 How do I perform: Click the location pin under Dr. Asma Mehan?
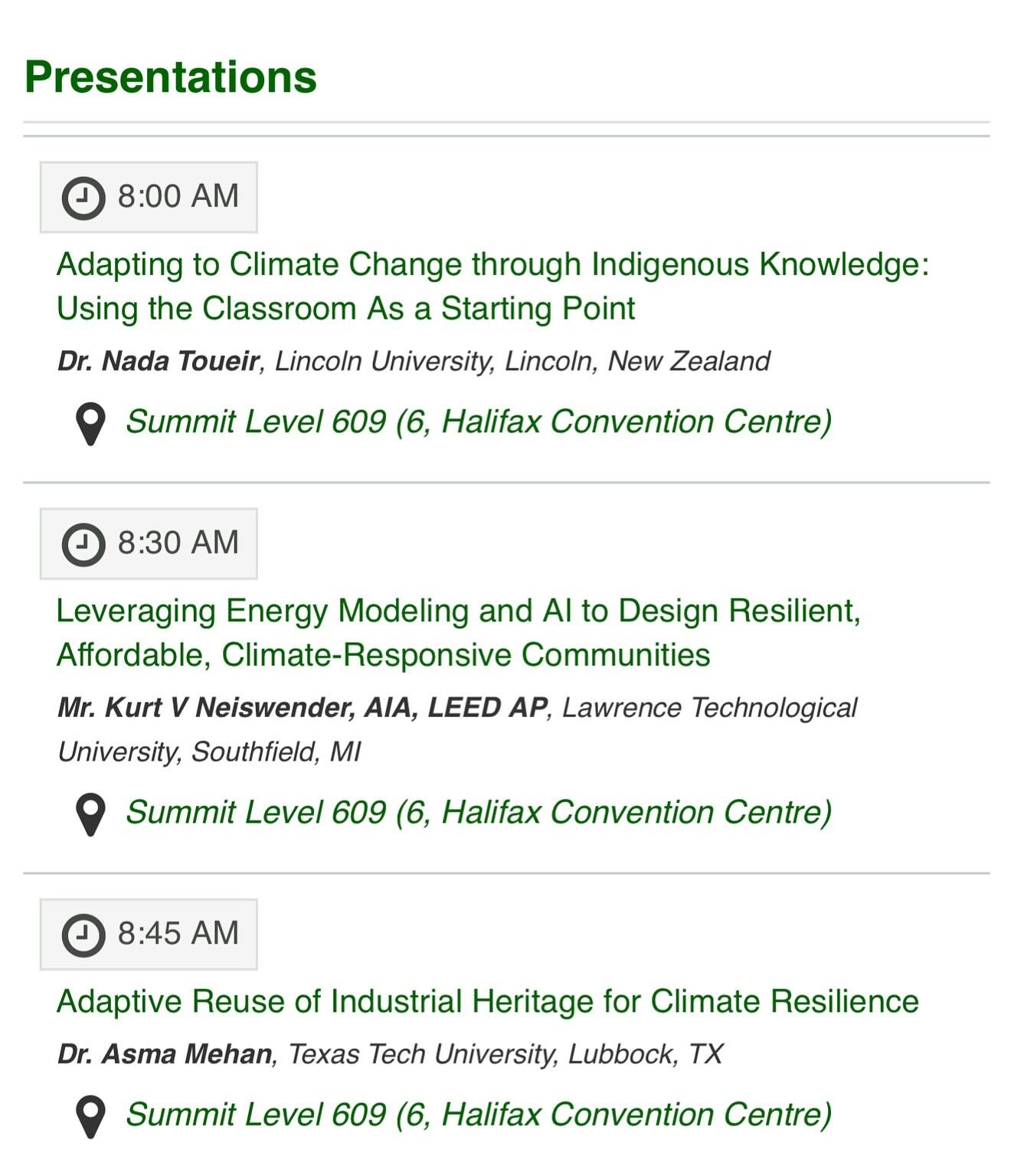(90, 1116)
